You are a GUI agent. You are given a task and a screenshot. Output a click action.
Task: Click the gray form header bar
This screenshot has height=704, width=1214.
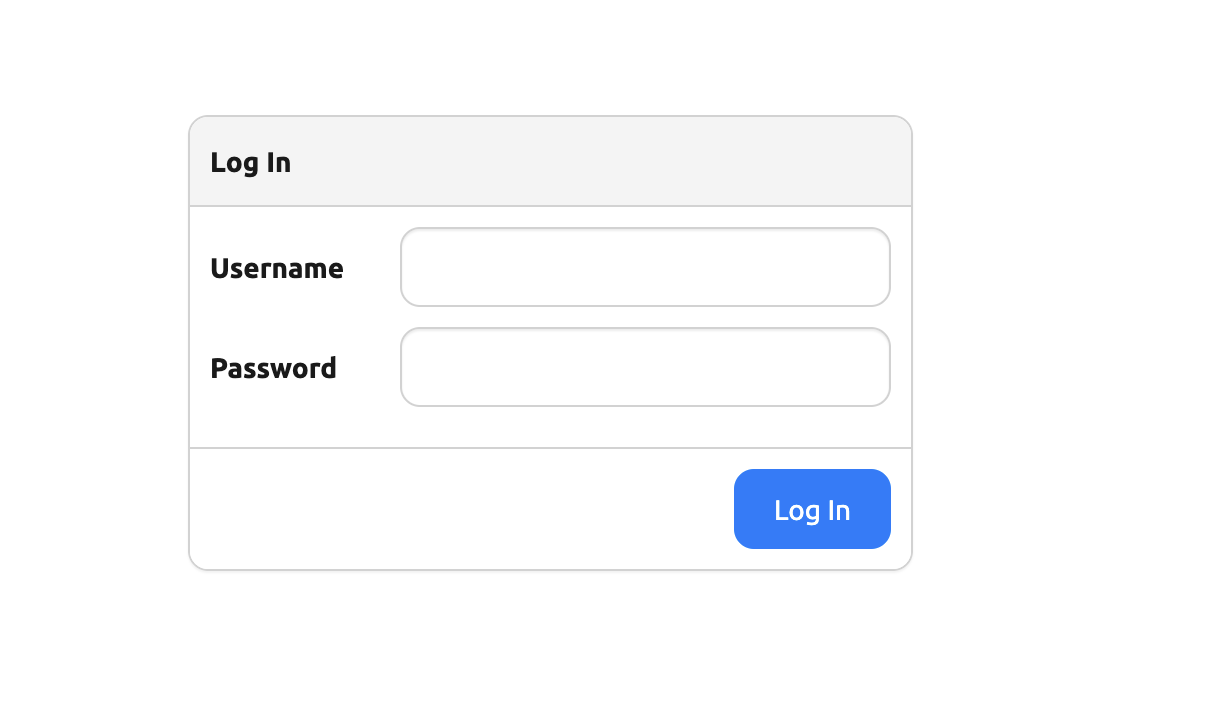pyautogui.click(x=550, y=160)
